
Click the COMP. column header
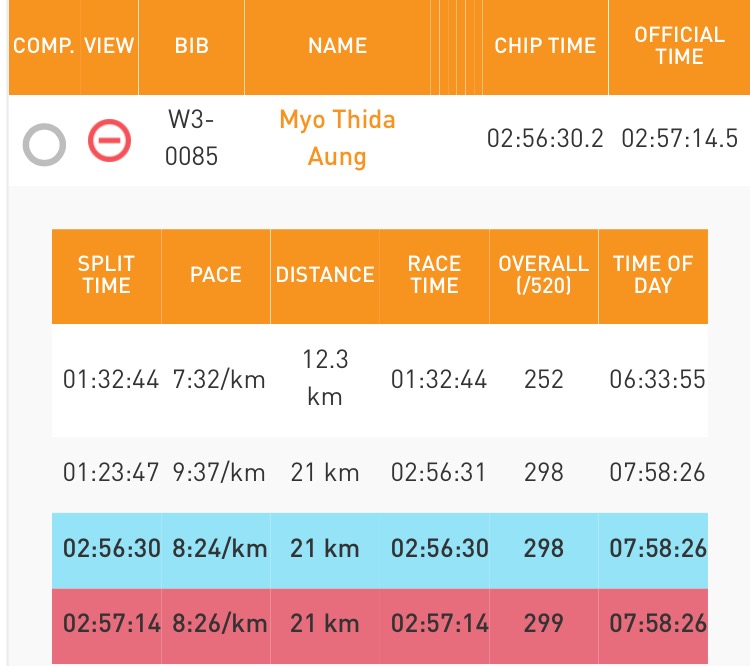[x=44, y=46]
